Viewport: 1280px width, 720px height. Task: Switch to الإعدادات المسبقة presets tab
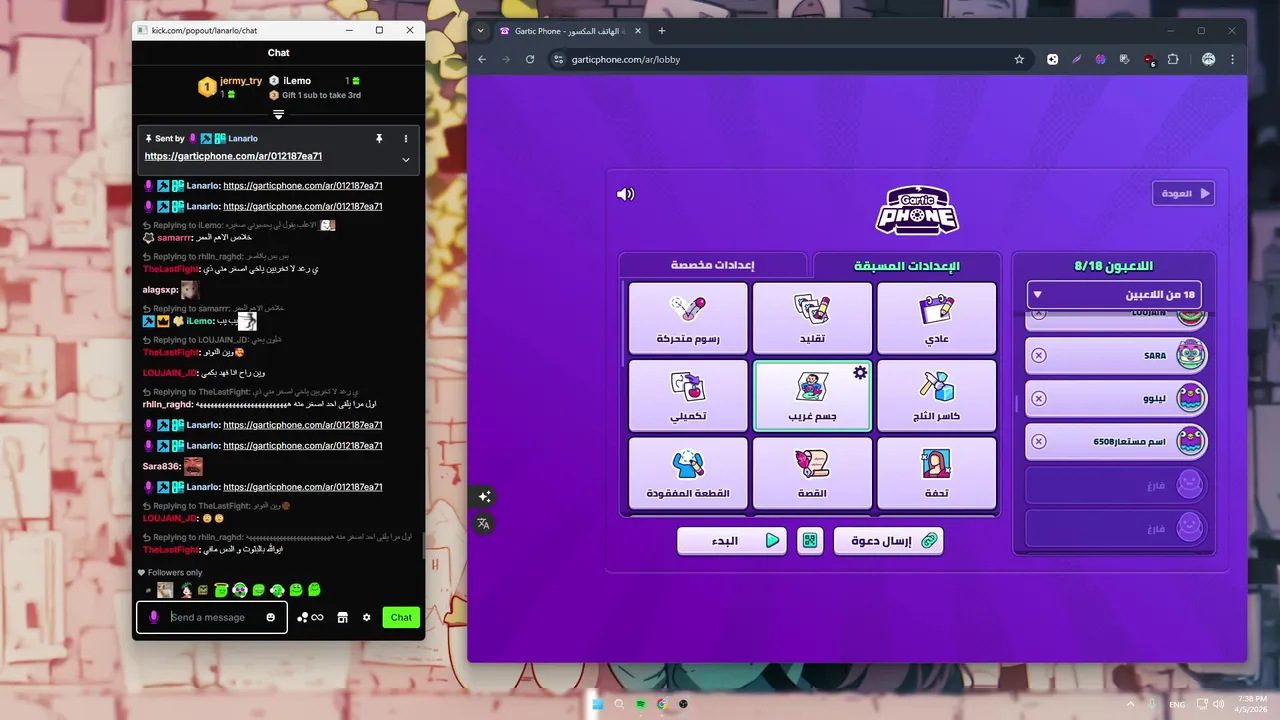pyautogui.click(x=906, y=266)
